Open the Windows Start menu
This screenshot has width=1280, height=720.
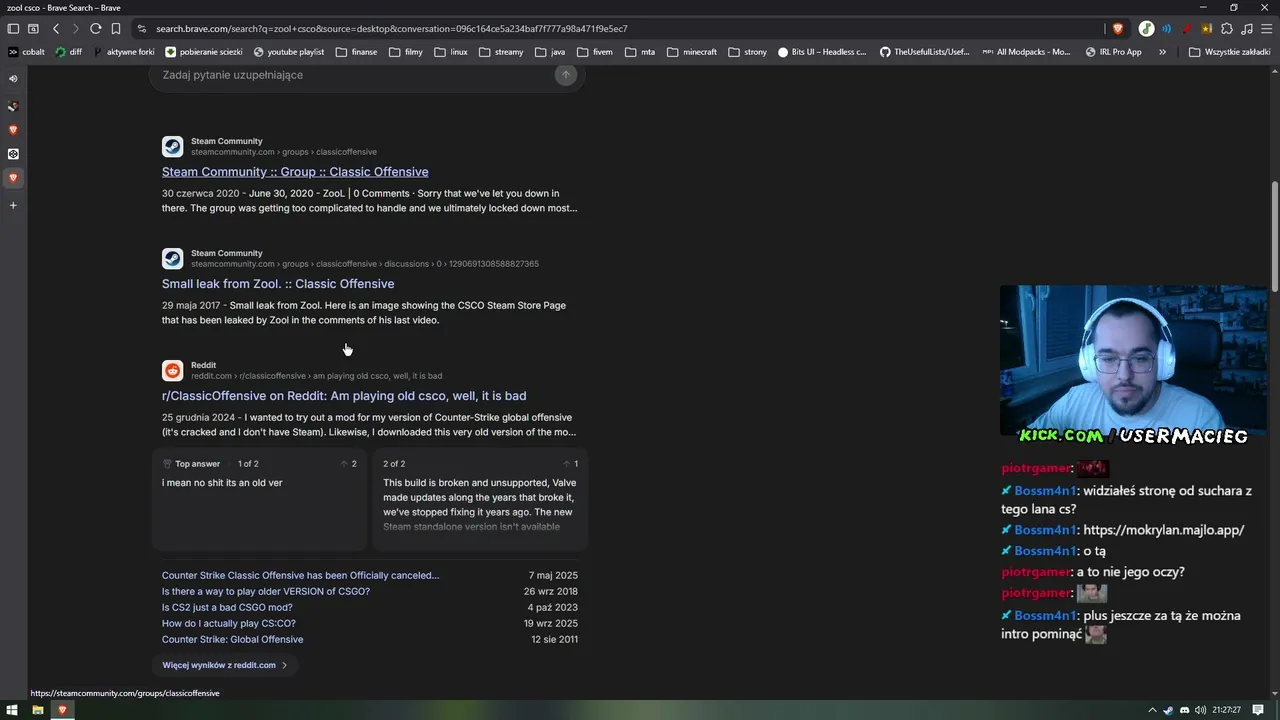(13, 710)
